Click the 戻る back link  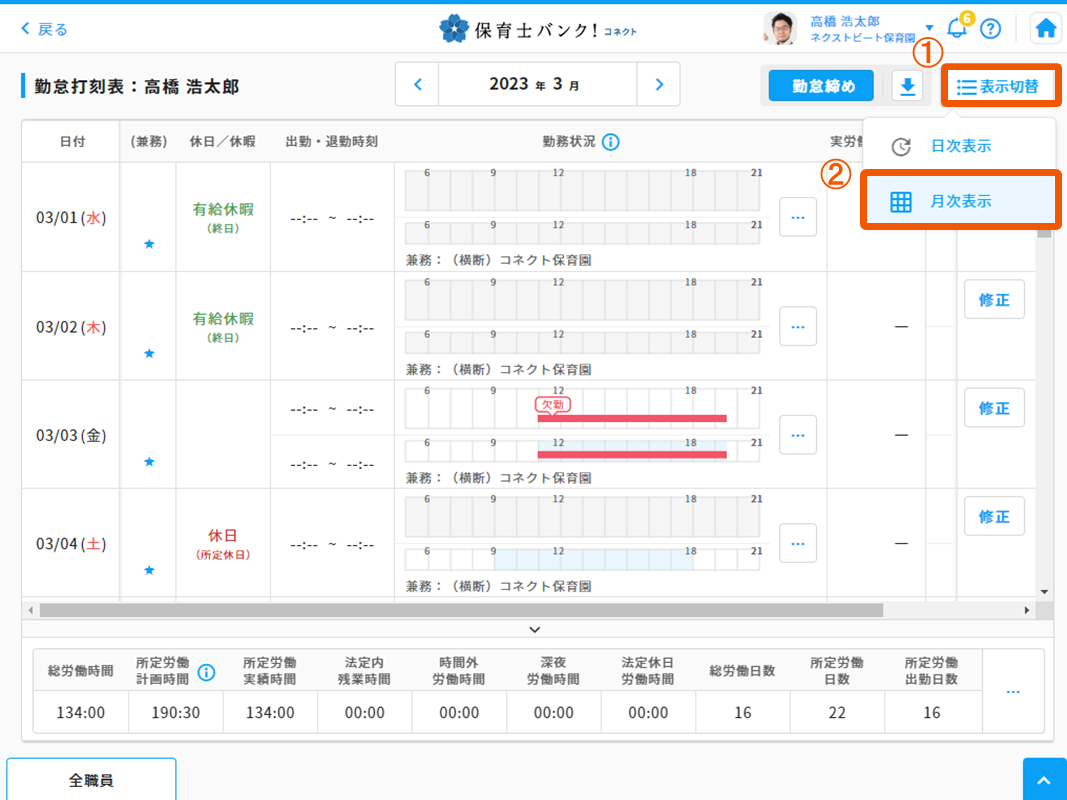[x=44, y=29]
